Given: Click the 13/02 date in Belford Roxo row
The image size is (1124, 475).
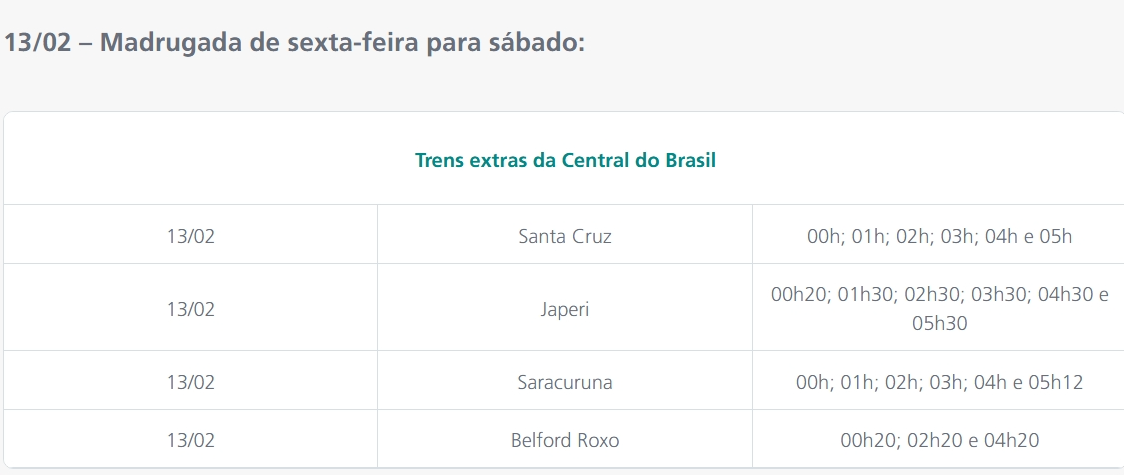Looking at the screenshot, I should (x=191, y=439).
